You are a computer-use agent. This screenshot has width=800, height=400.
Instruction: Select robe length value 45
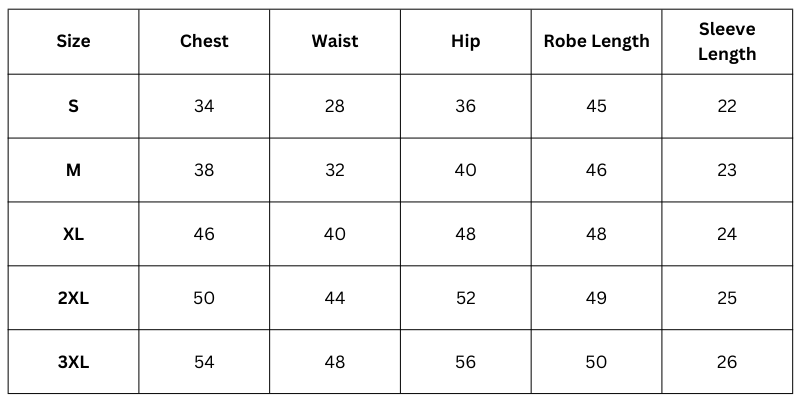pyautogui.click(x=596, y=106)
